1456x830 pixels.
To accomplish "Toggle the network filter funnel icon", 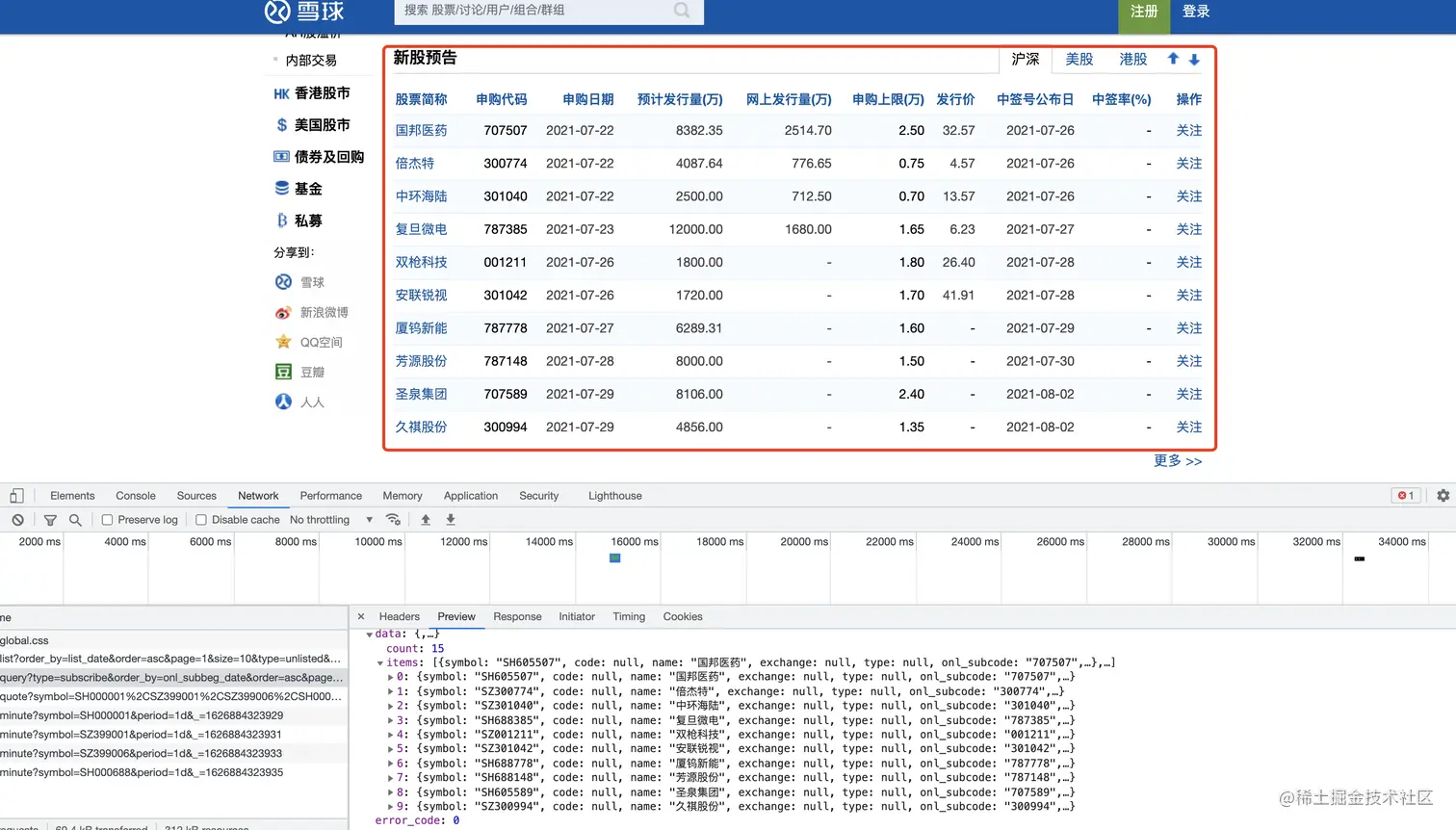I will 50,520.
